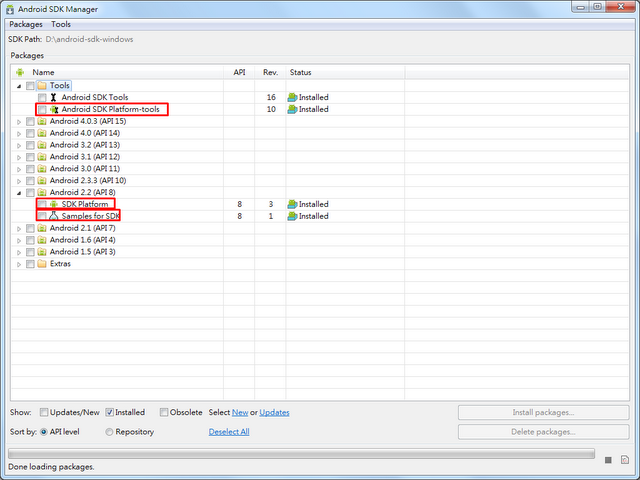Expand the Android 1.6 (API 4) node
The width and height of the screenshot is (640, 480).
click(19, 240)
